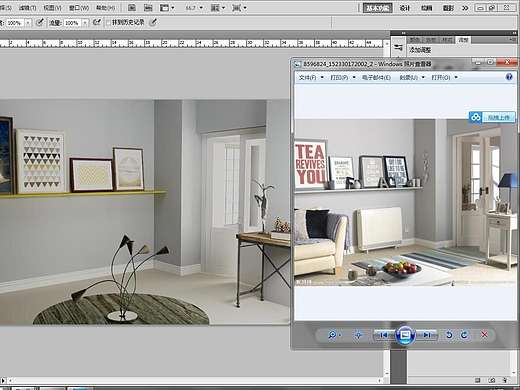Image resolution: width=520 pixels, height=390 pixels.
Task: Open the adjustments panel options menu
Action: point(513,40)
